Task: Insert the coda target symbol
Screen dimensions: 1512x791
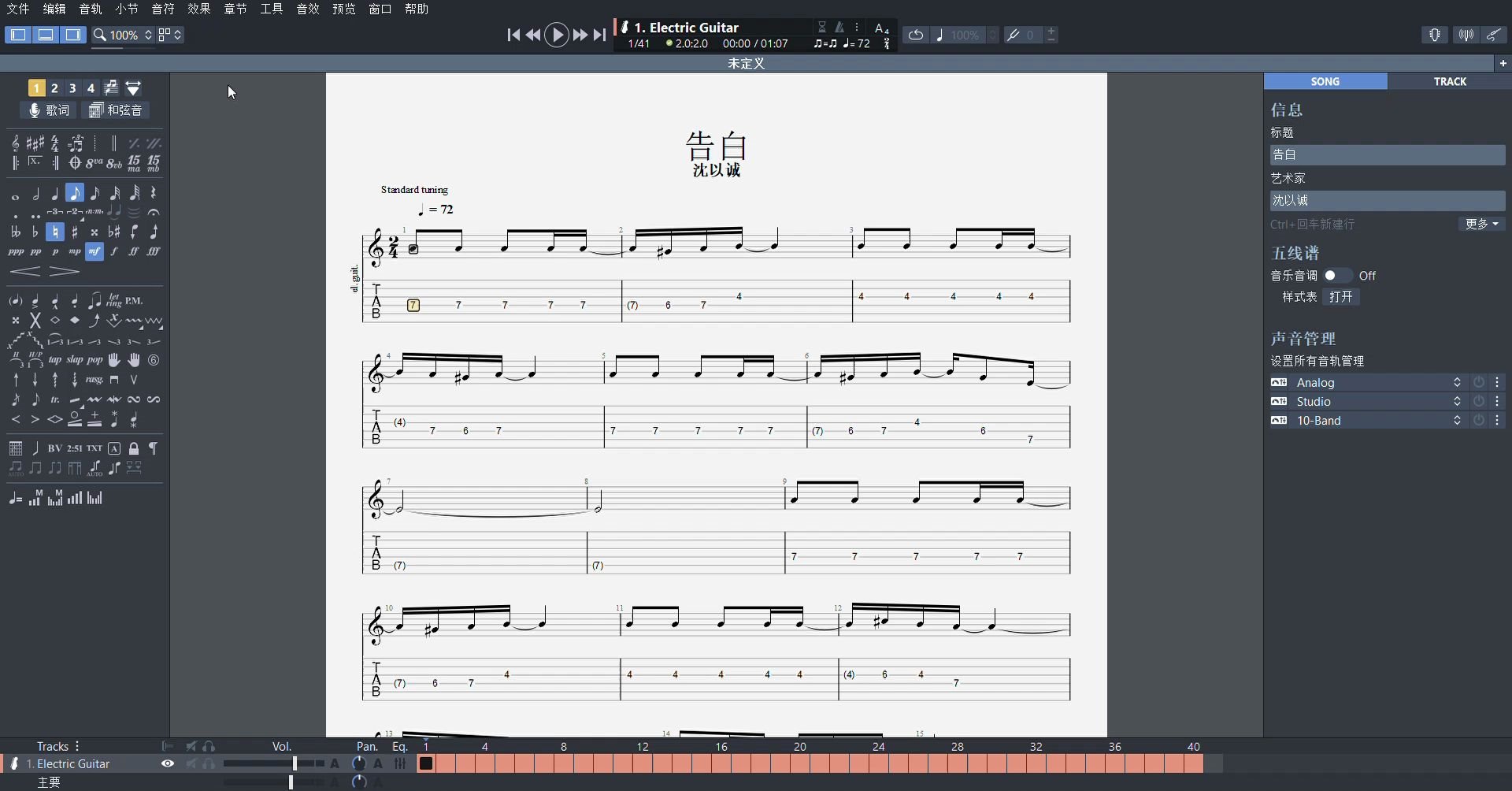Action: click(75, 163)
